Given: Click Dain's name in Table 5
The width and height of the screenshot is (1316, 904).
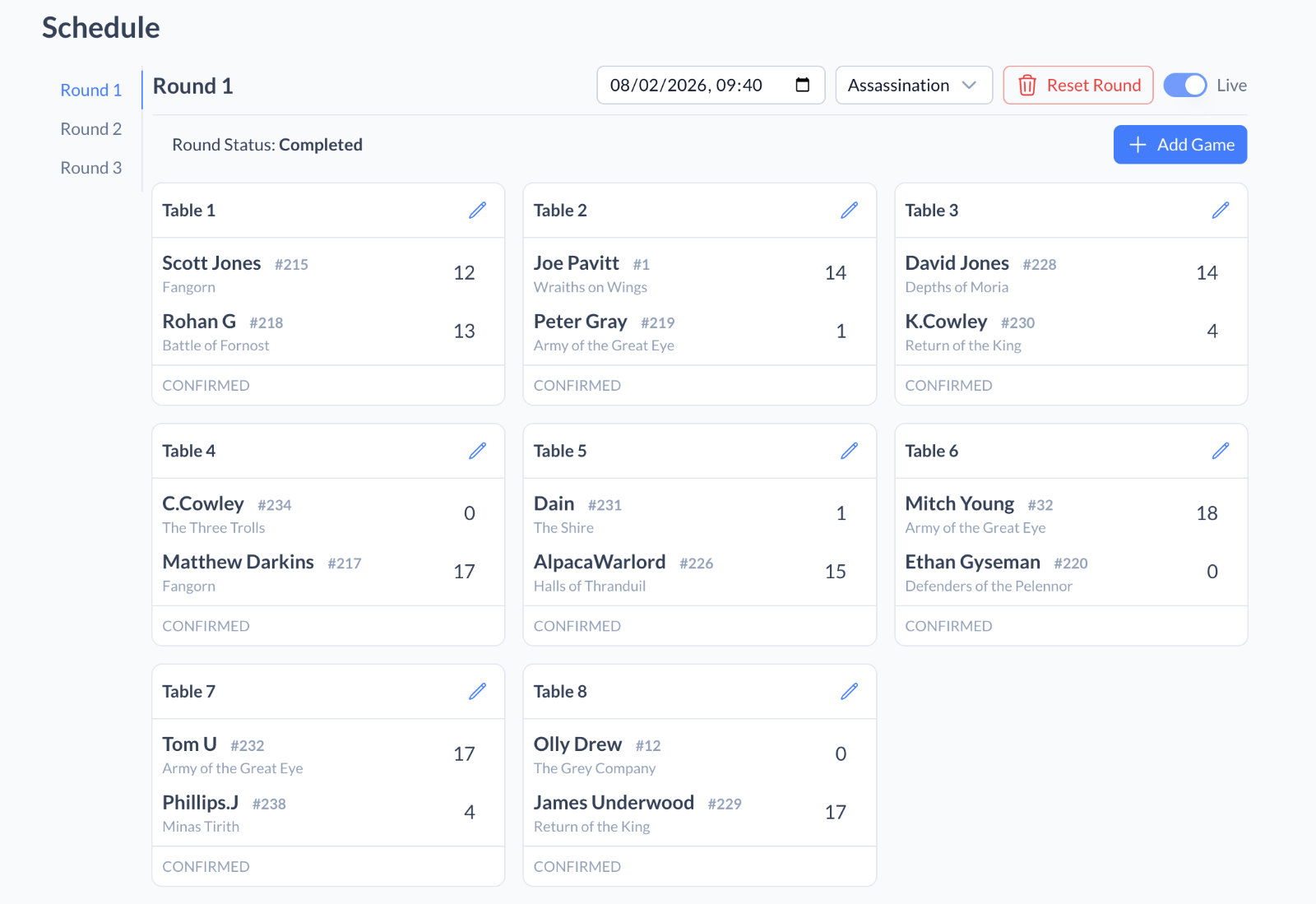Looking at the screenshot, I should 554,503.
